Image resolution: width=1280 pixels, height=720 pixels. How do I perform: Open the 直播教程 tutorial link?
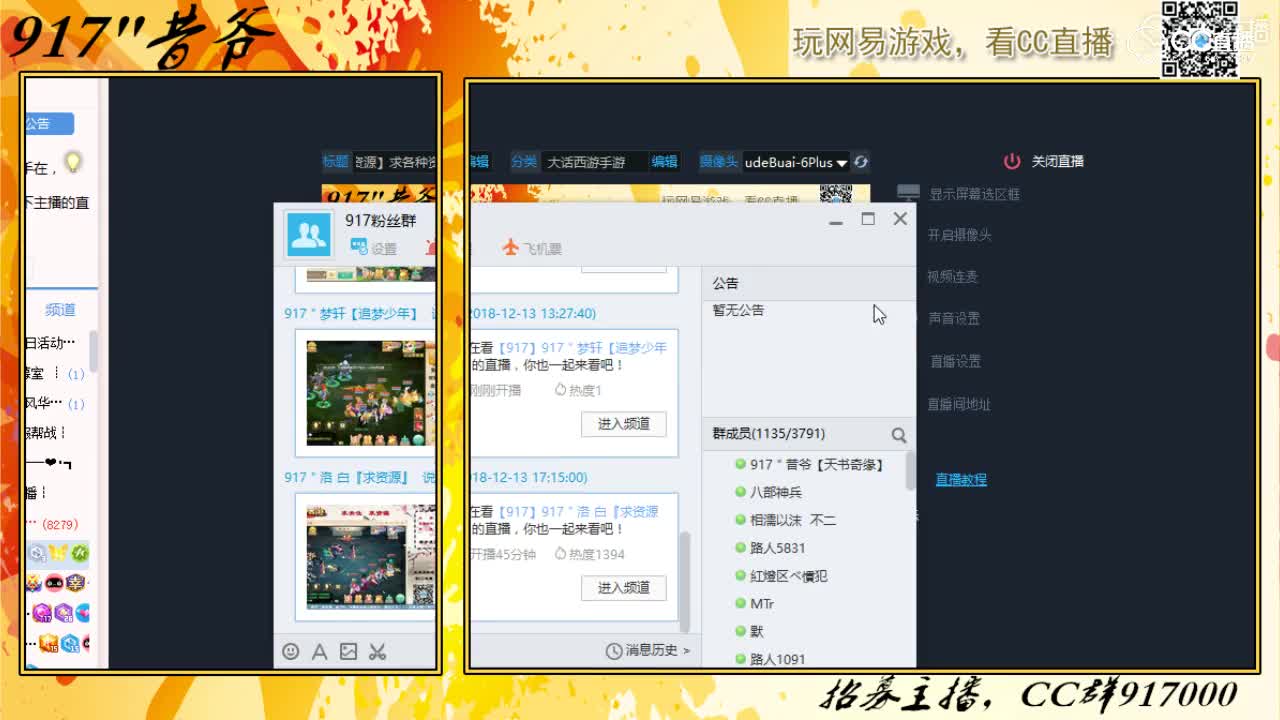click(961, 478)
